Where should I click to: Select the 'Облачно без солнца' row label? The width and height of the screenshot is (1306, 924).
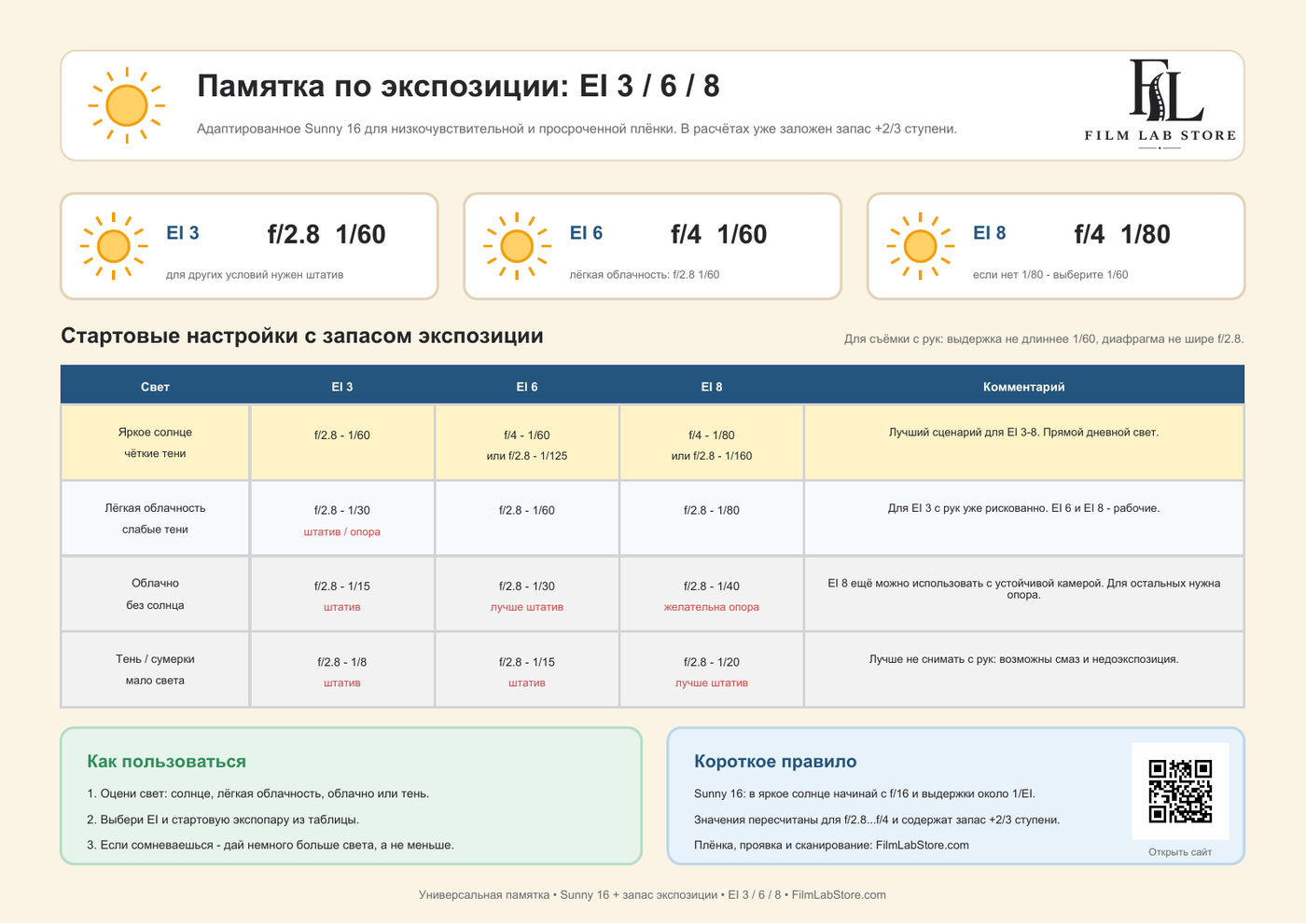tap(155, 594)
